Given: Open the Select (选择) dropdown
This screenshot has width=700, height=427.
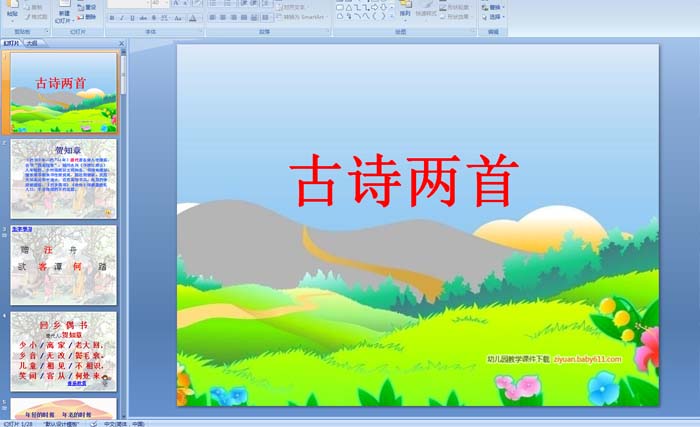Looking at the screenshot, I should (493, 17).
